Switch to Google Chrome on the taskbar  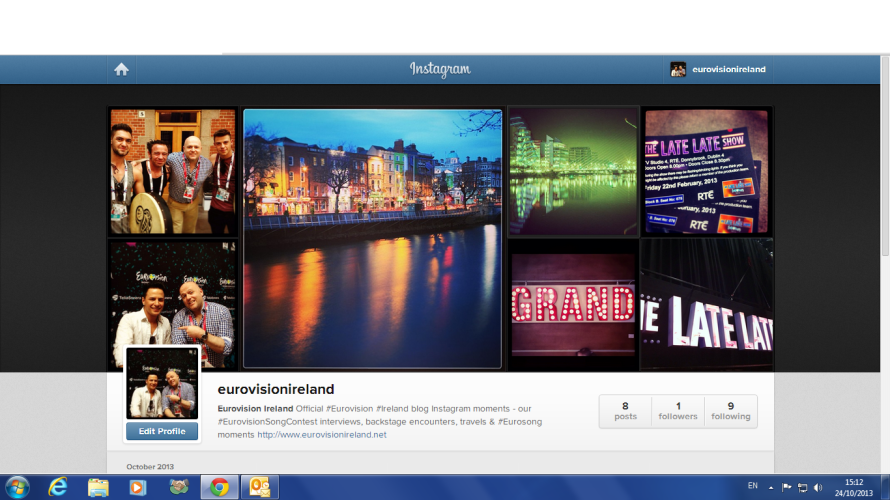pyautogui.click(x=220, y=487)
